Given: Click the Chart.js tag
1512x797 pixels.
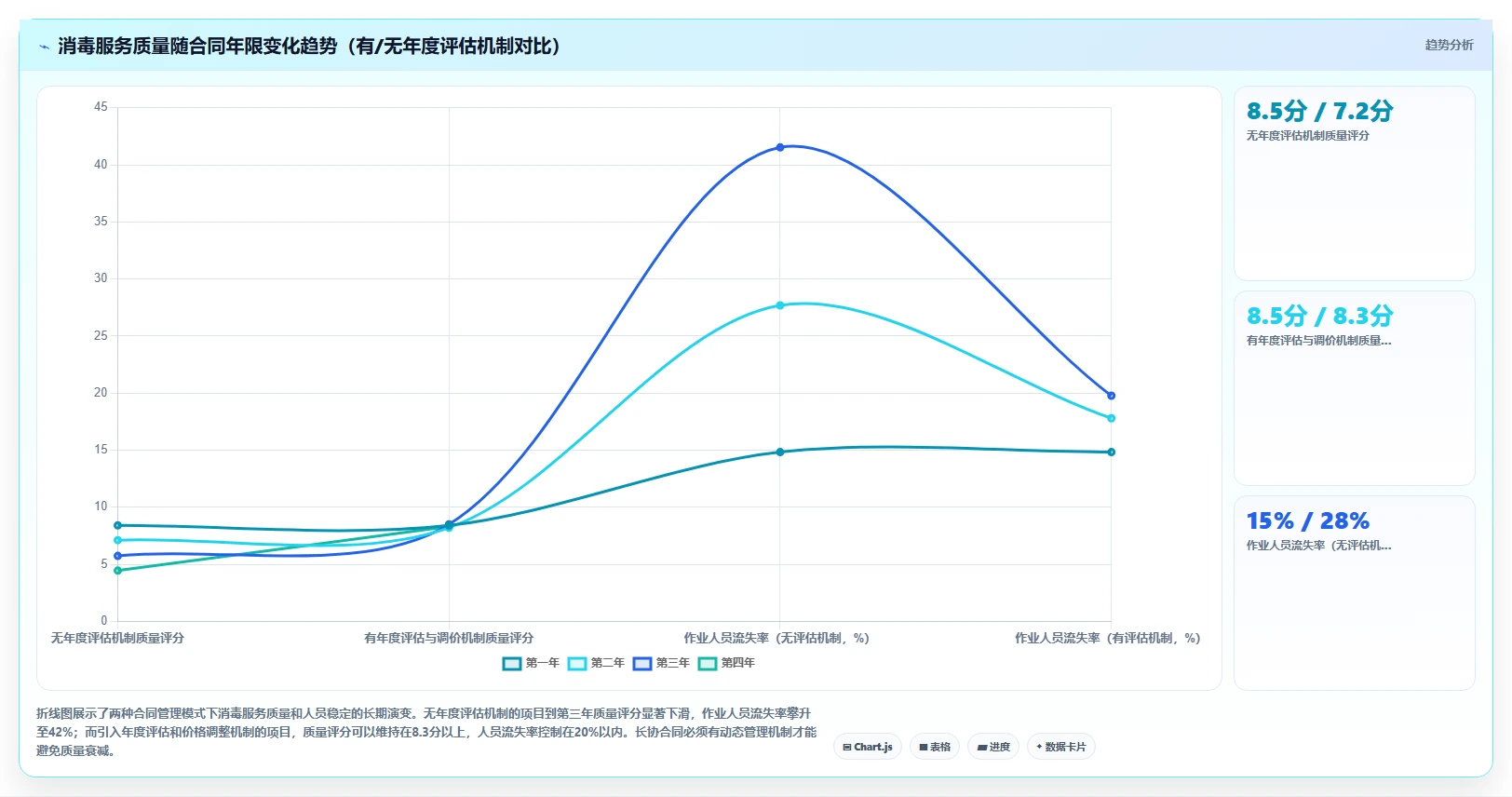Looking at the screenshot, I should pyautogui.click(x=868, y=747).
